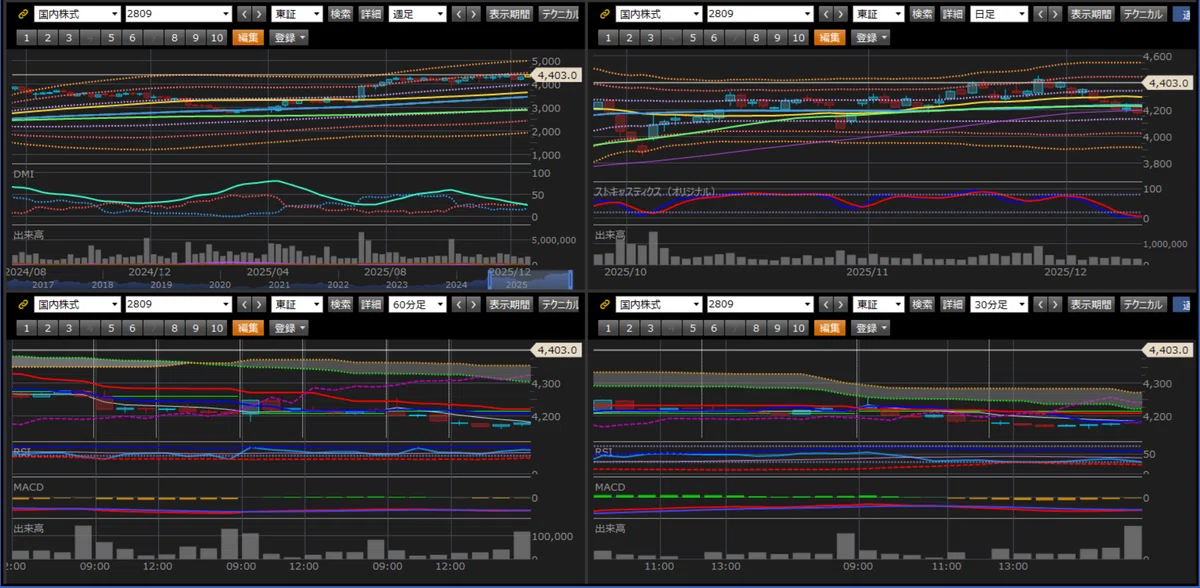Image resolution: width=1200 pixels, height=588 pixels.
Task: Go to next stock code in 日足 panel
Action: 842,15
